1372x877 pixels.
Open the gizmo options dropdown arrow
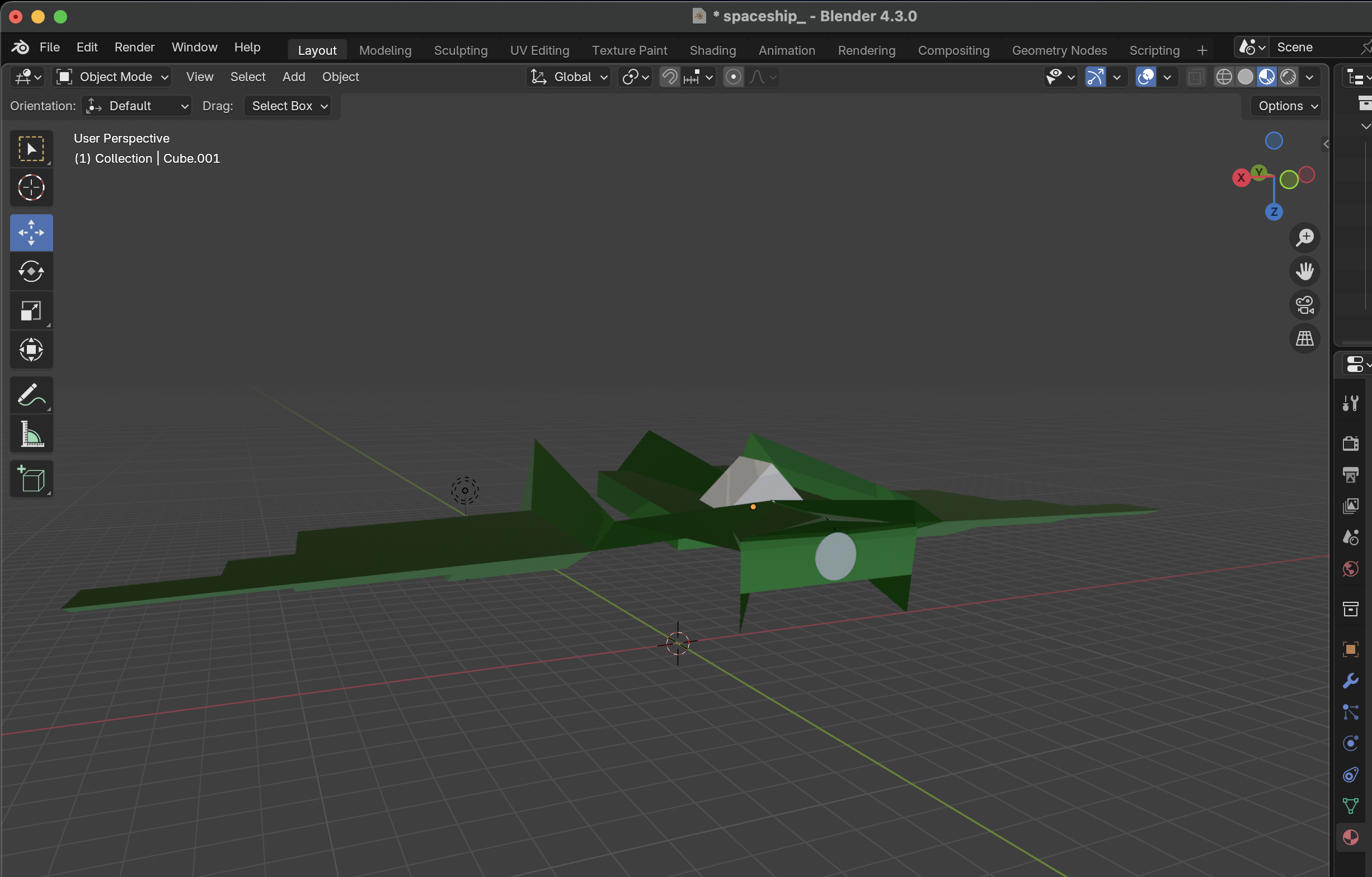point(1117,77)
